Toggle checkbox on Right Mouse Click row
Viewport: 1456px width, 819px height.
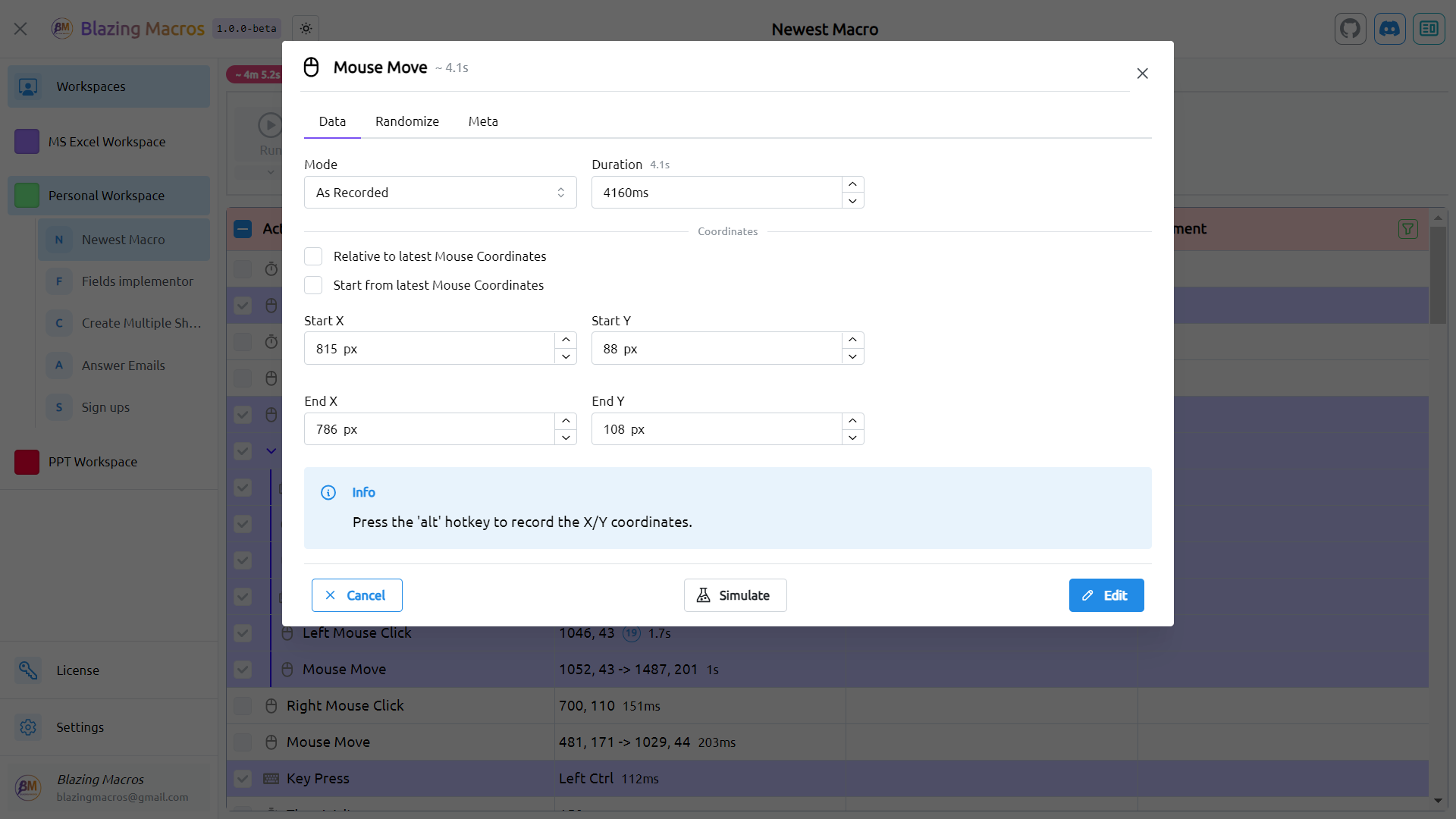point(243,706)
